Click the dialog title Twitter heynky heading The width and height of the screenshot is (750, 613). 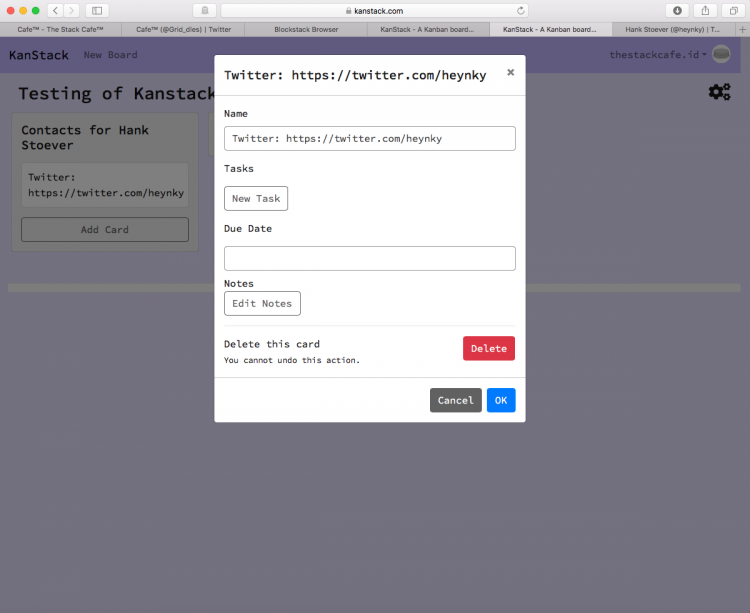click(355, 75)
